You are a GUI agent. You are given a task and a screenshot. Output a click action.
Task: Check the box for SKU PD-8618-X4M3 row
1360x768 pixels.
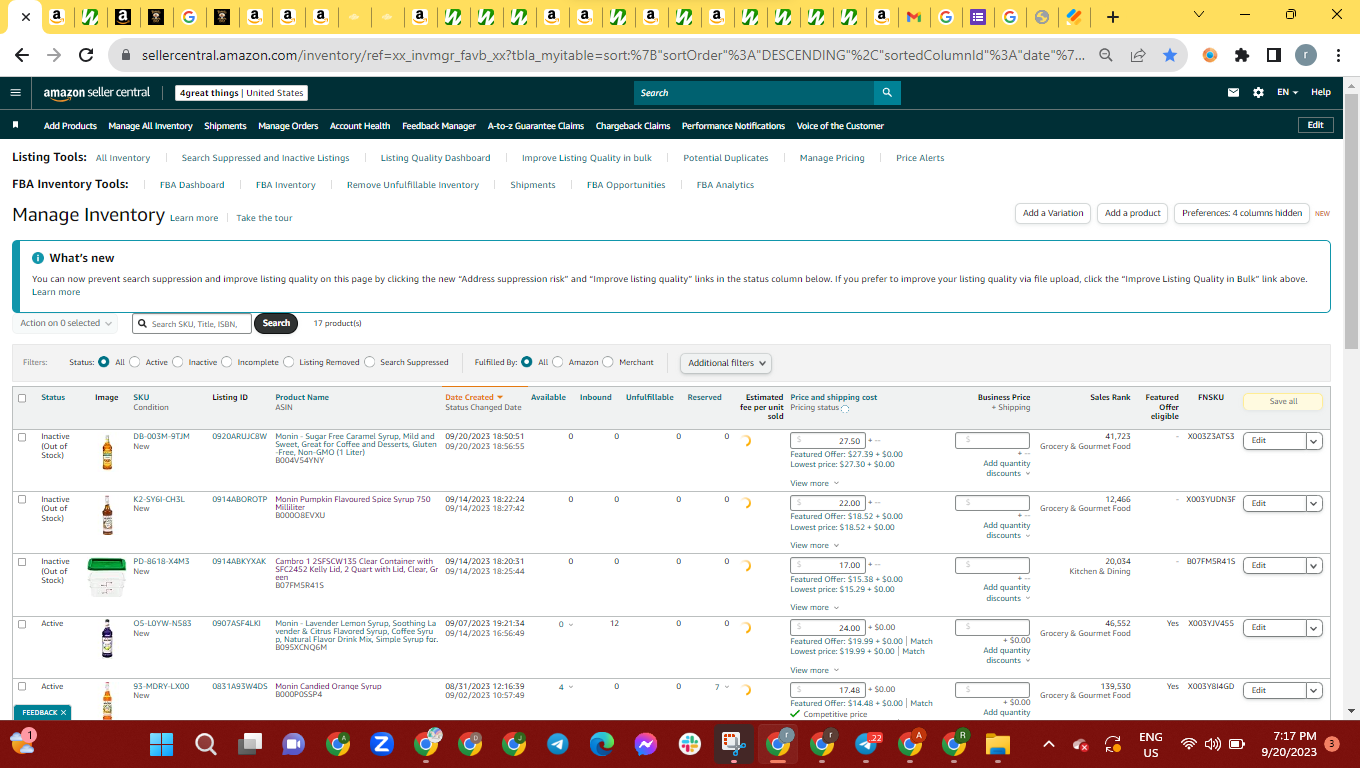[x=22, y=562]
